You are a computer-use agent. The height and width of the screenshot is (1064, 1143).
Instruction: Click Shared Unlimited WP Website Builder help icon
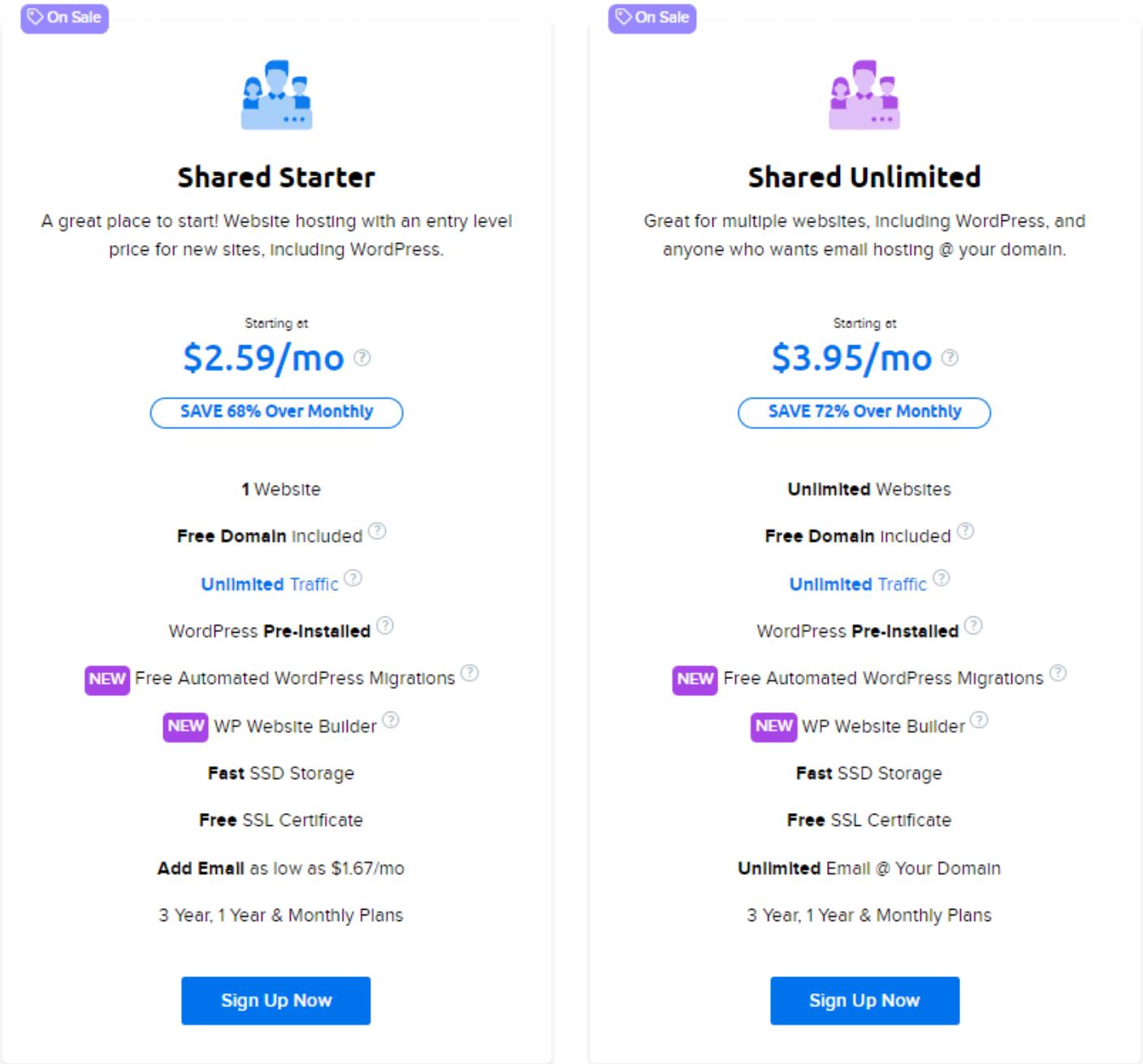pyautogui.click(x=980, y=720)
